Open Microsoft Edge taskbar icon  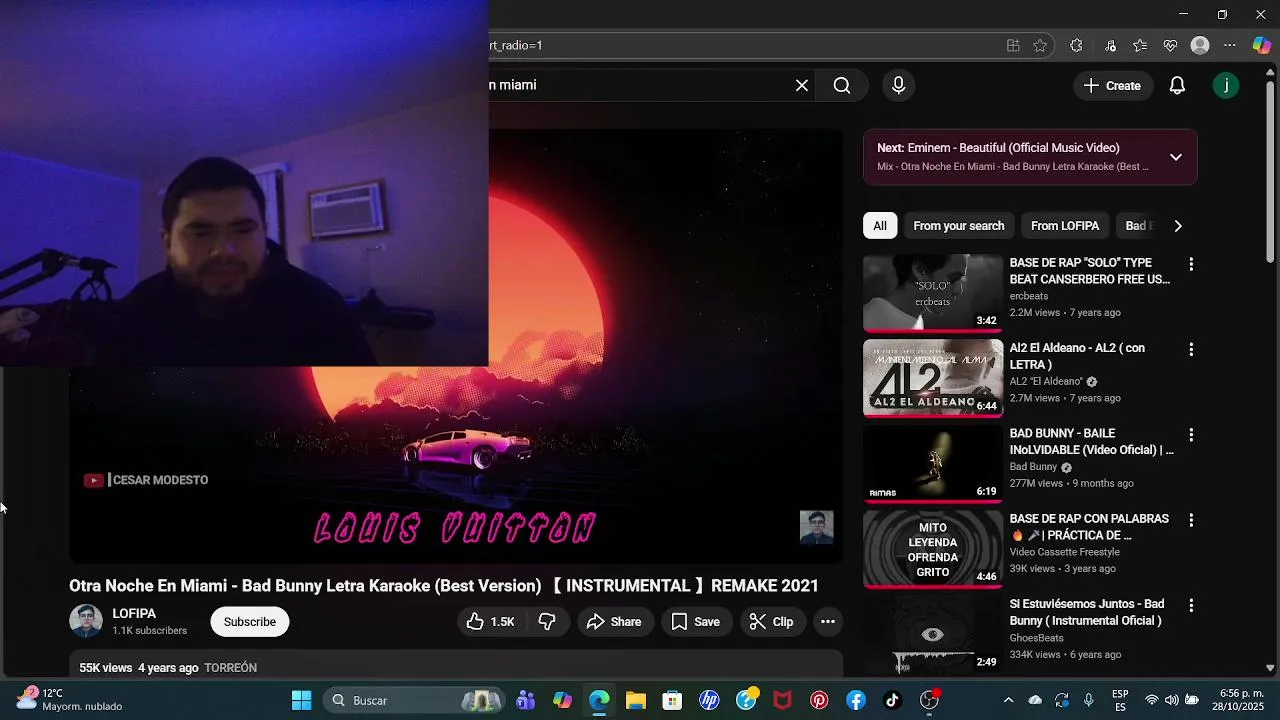[x=599, y=700]
